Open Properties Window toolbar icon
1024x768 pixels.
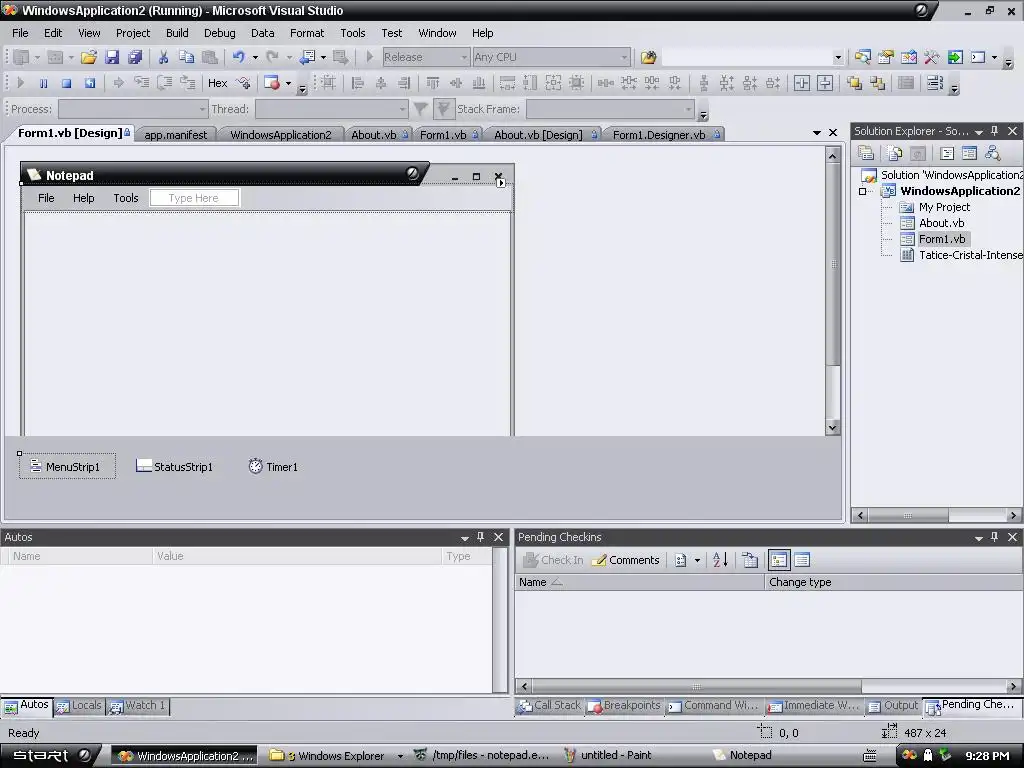pos(886,57)
